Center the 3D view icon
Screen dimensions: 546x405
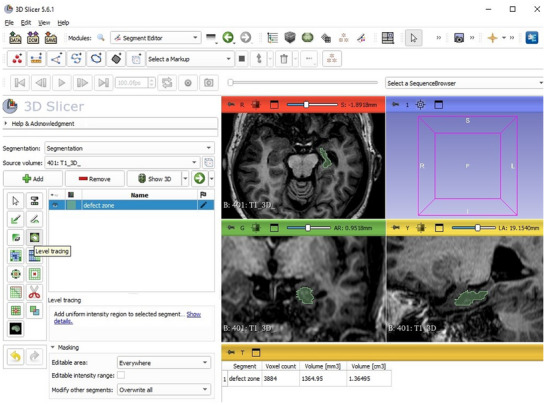[x=420, y=104]
